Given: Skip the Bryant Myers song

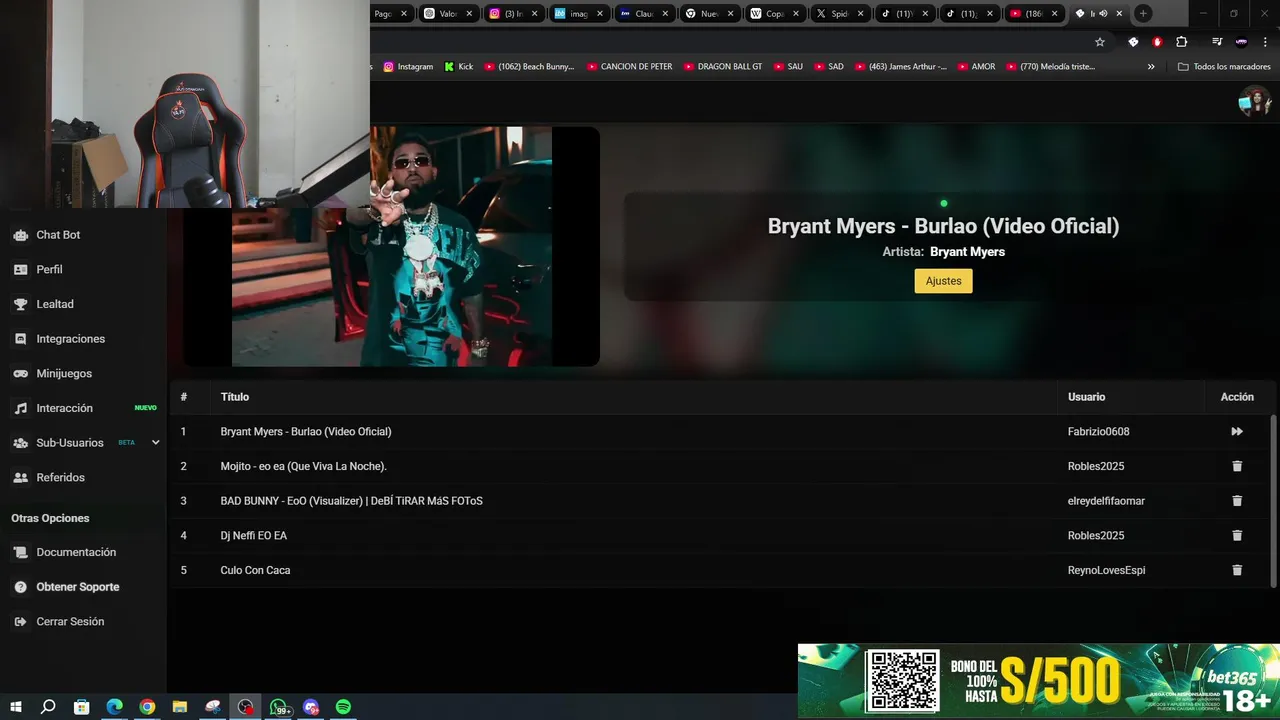Looking at the screenshot, I should point(1237,432).
